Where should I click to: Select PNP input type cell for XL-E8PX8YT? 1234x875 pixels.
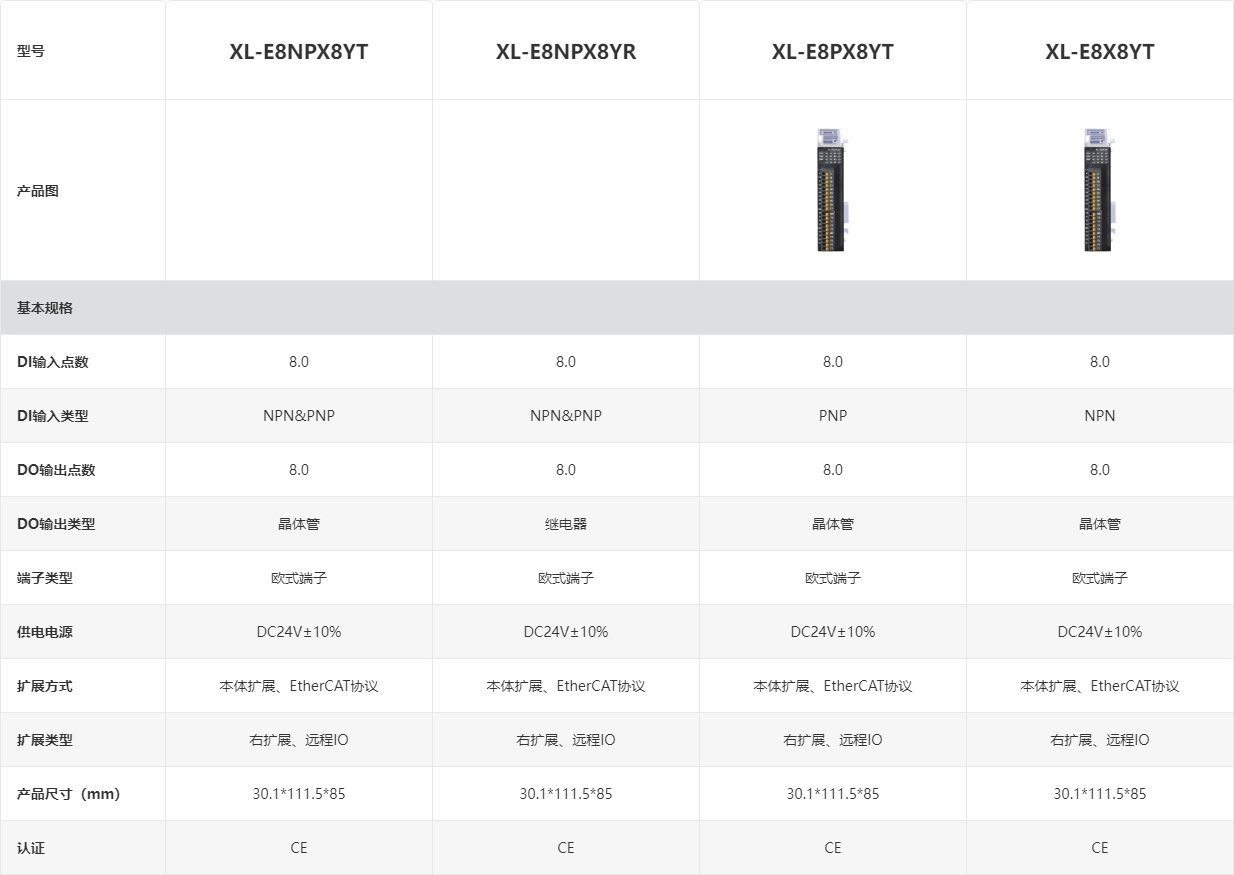coord(833,416)
